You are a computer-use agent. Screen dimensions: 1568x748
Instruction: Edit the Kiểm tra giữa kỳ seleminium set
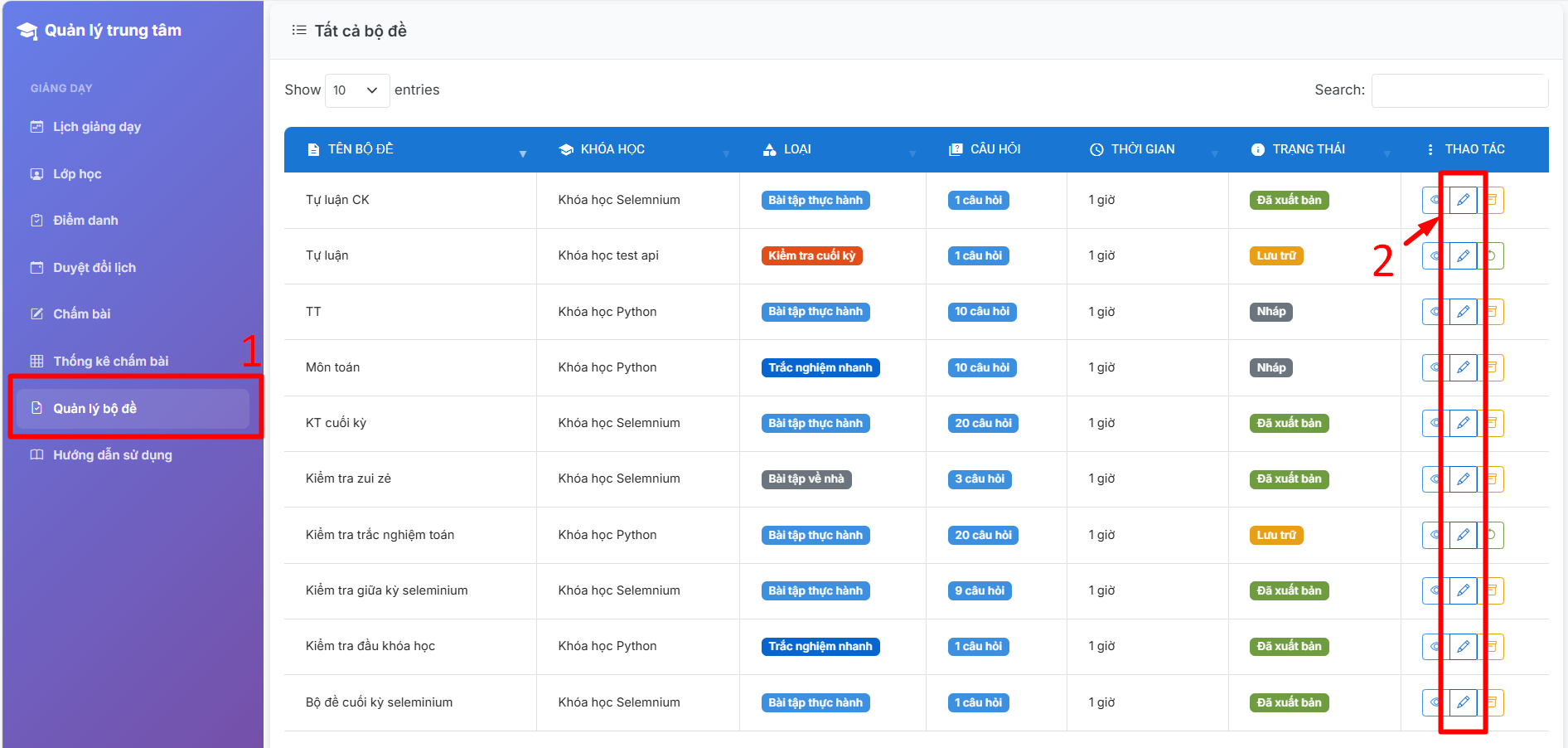[x=1463, y=590]
